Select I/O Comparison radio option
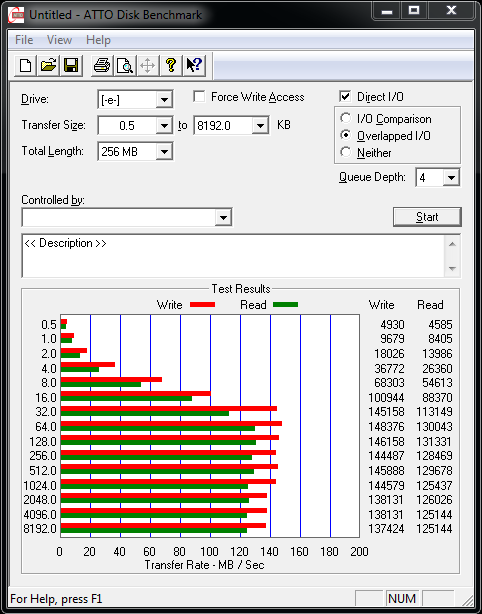The width and height of the screenshot is (482, 614). [x=345, y=118]
